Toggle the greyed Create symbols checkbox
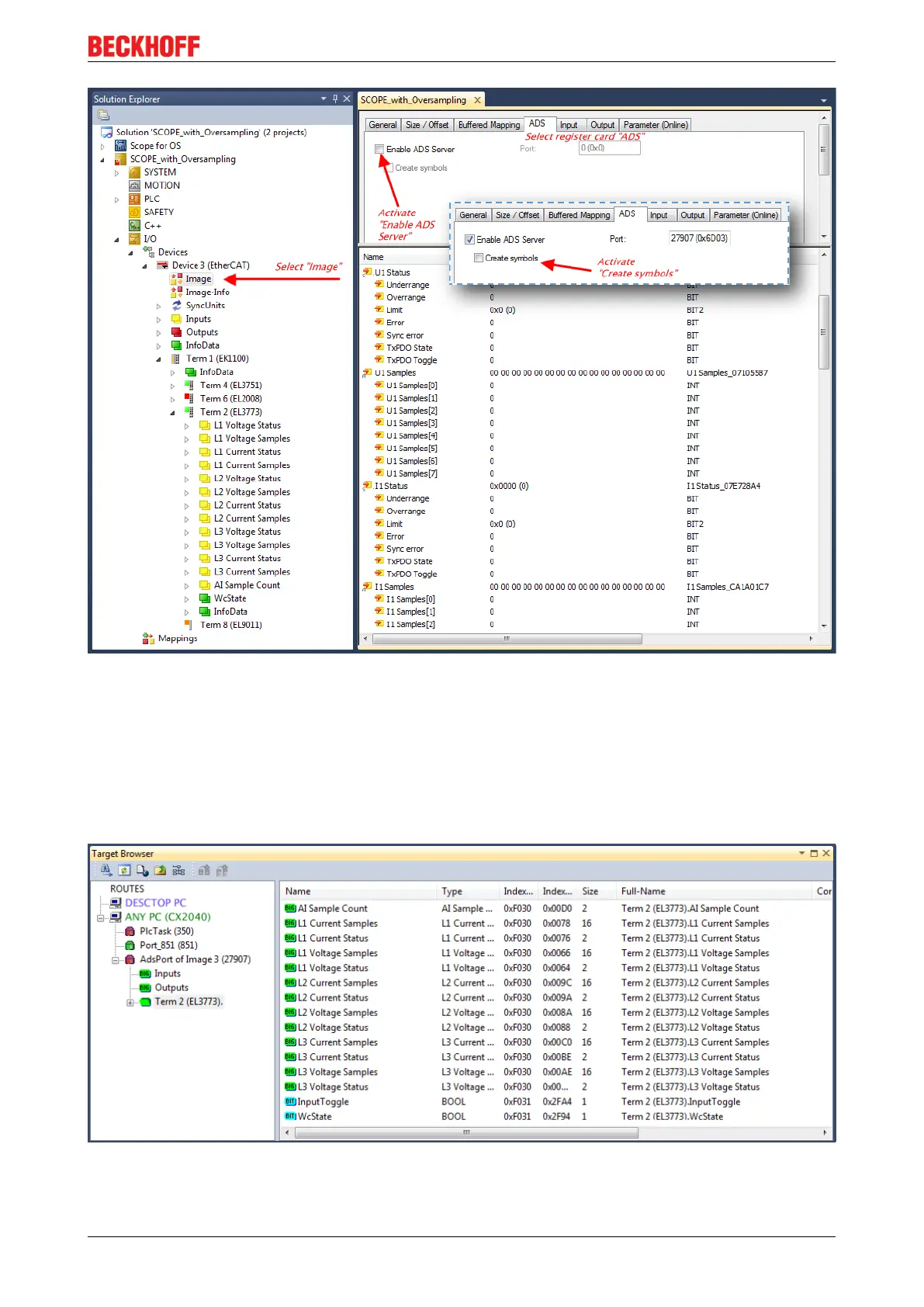The width and height of the screenshot is (924, 1307). click(x=389, y=168)
